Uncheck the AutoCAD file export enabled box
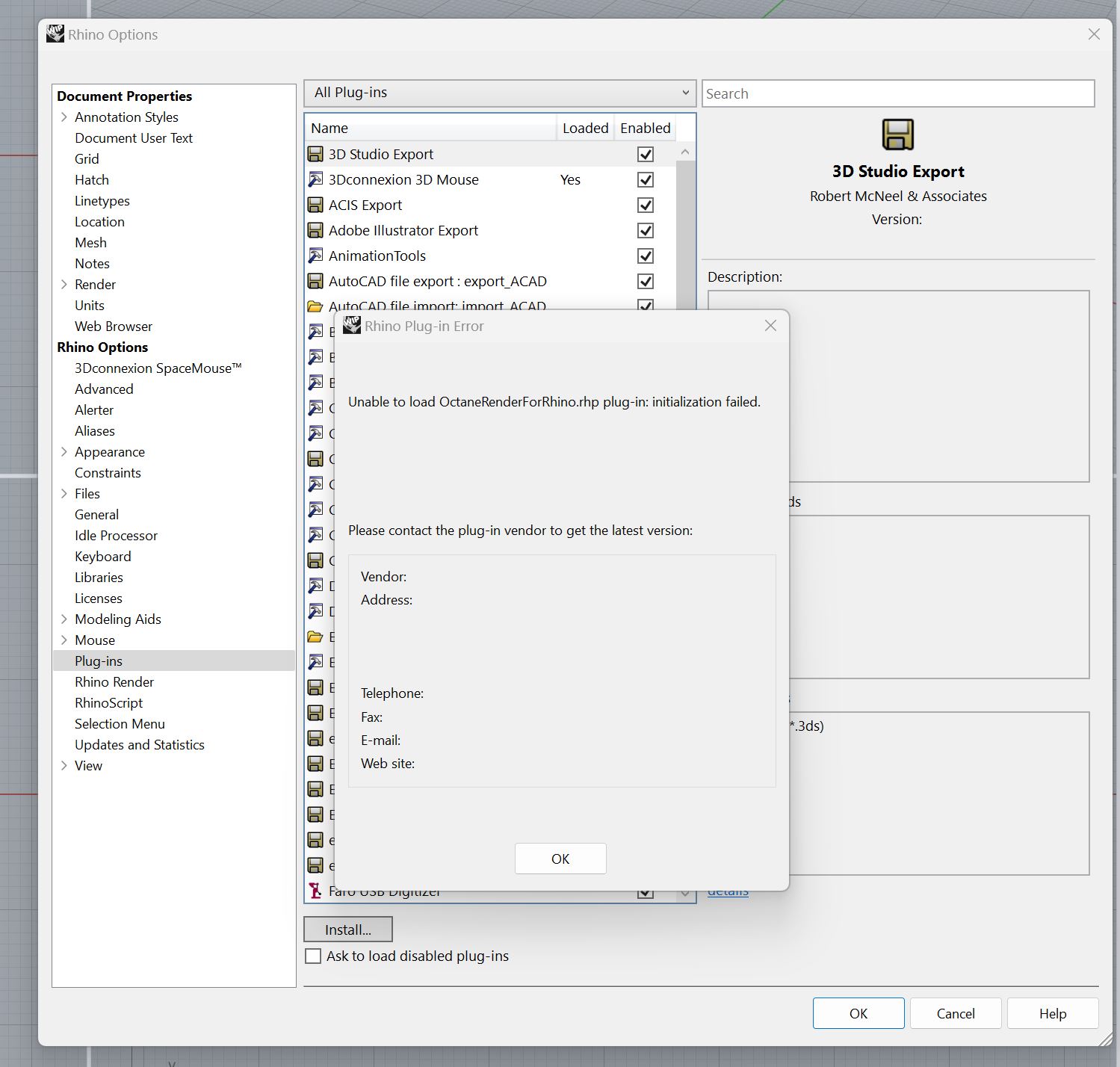1120x1067 pixels. click(646, 282)
